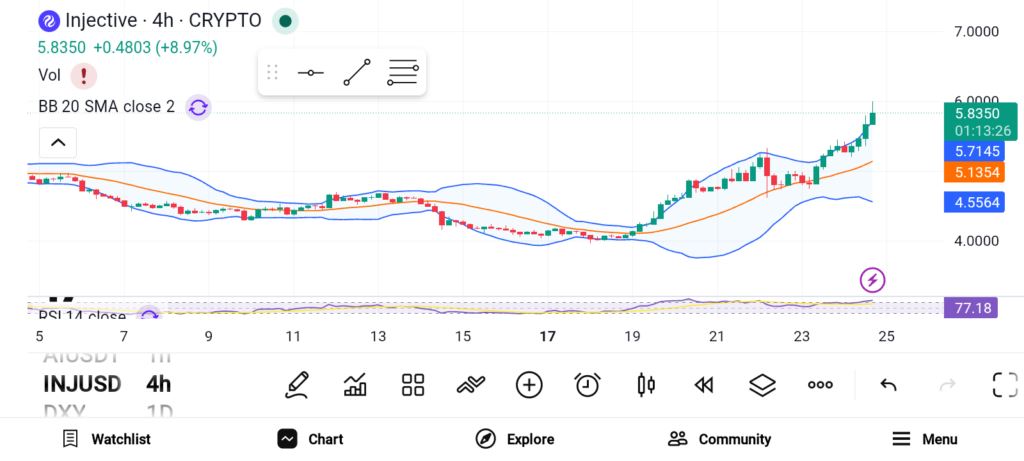1024x461 pixels.
Task: Open the drawing pencil tool
Action: [x=296, y=385]
